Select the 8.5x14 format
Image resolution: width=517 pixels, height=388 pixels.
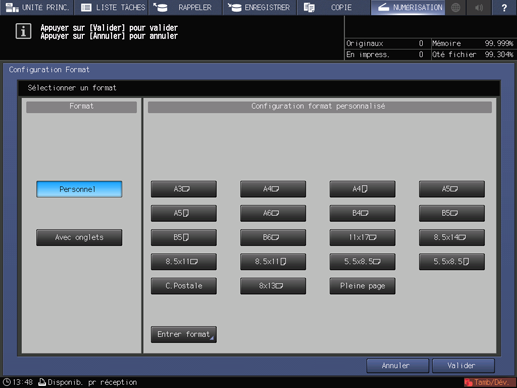452,237
